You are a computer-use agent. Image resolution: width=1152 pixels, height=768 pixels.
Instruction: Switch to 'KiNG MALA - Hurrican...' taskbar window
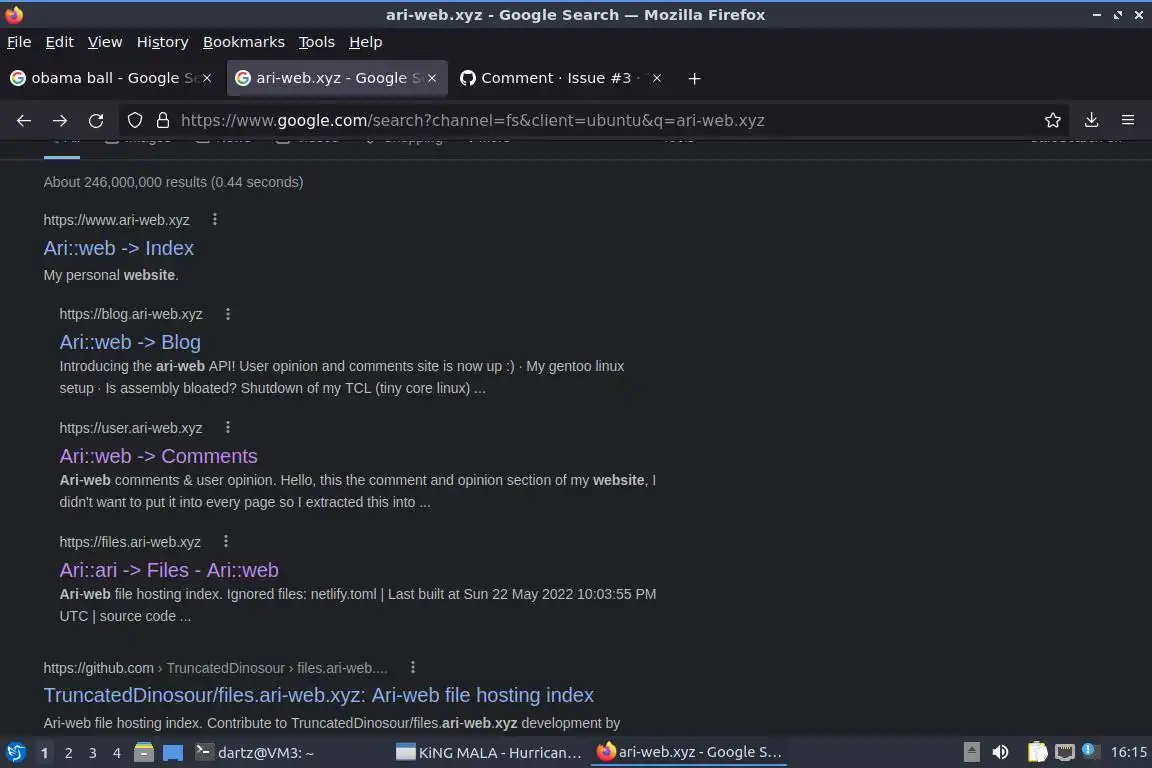[489, 753]
